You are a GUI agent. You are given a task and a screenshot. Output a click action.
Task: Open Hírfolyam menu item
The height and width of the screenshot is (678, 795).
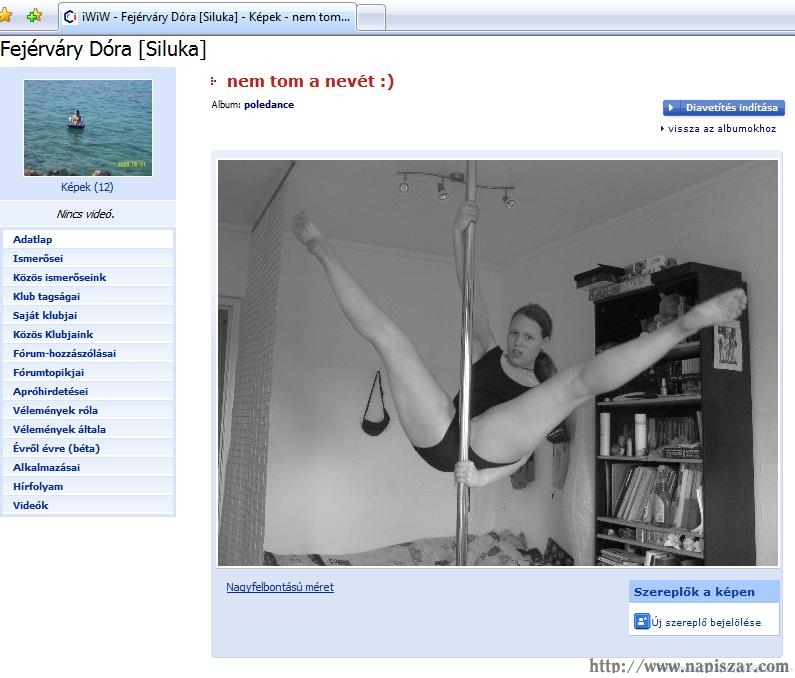(x=88, y=487)
